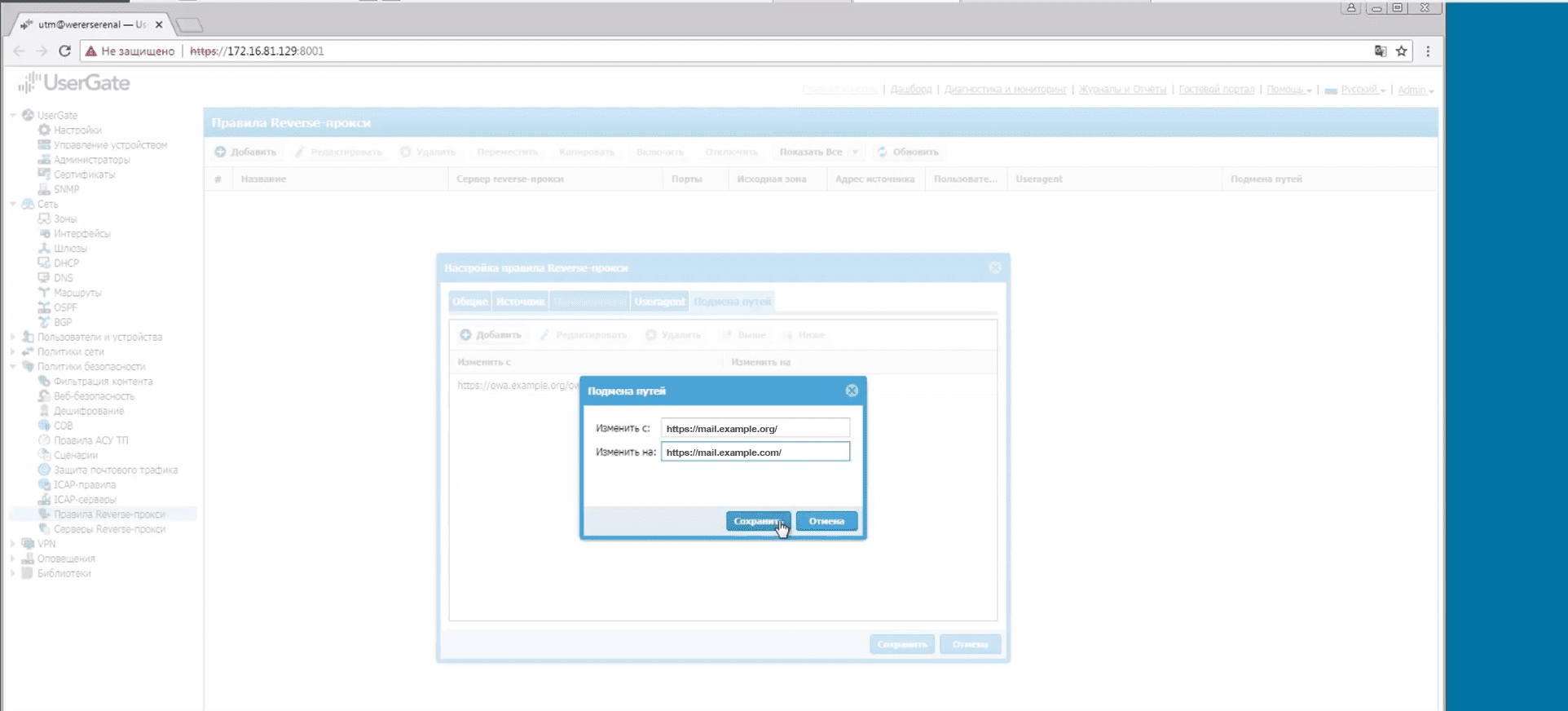Select ICAP-серверы in the sidebar
Screen dimensions: 1568x711
click(x=85, y=499)
